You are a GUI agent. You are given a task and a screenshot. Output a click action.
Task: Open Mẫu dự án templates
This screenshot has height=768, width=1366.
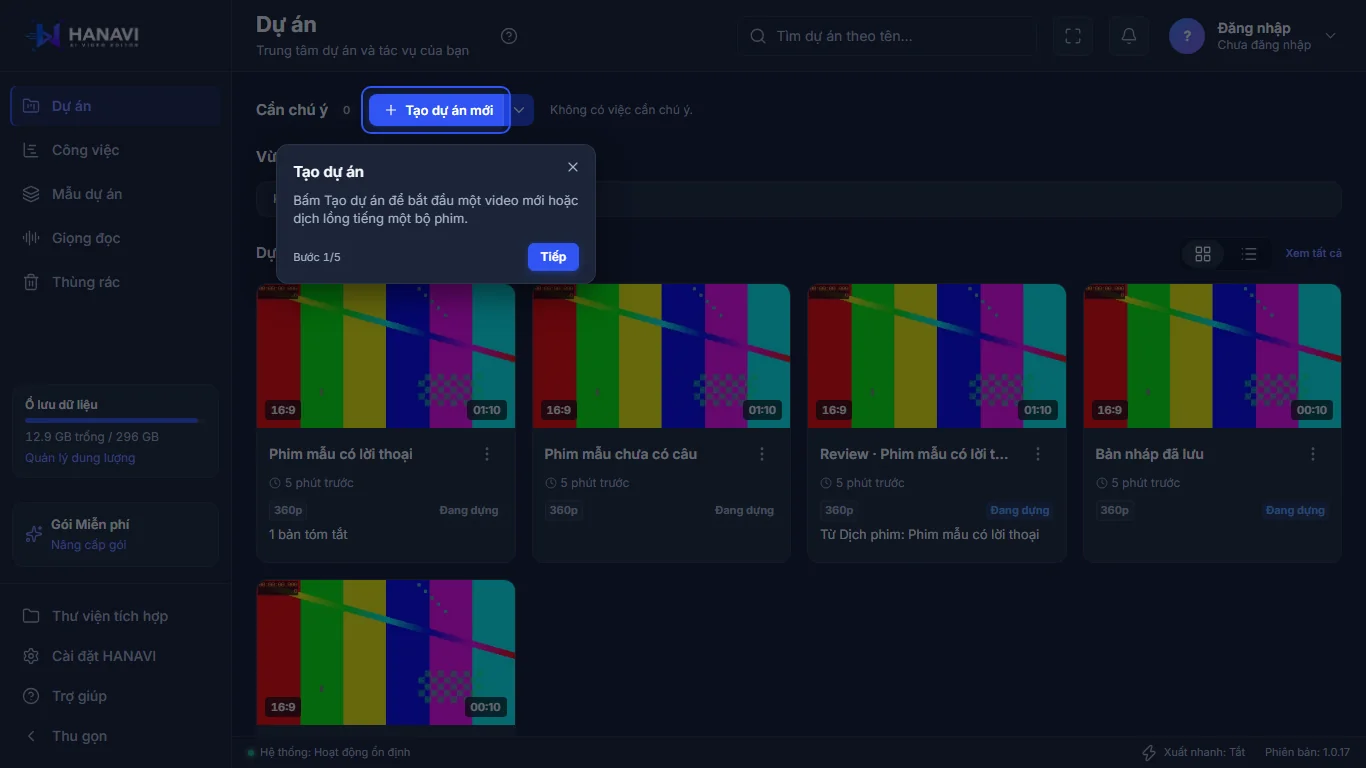click(x=116, y=194)
